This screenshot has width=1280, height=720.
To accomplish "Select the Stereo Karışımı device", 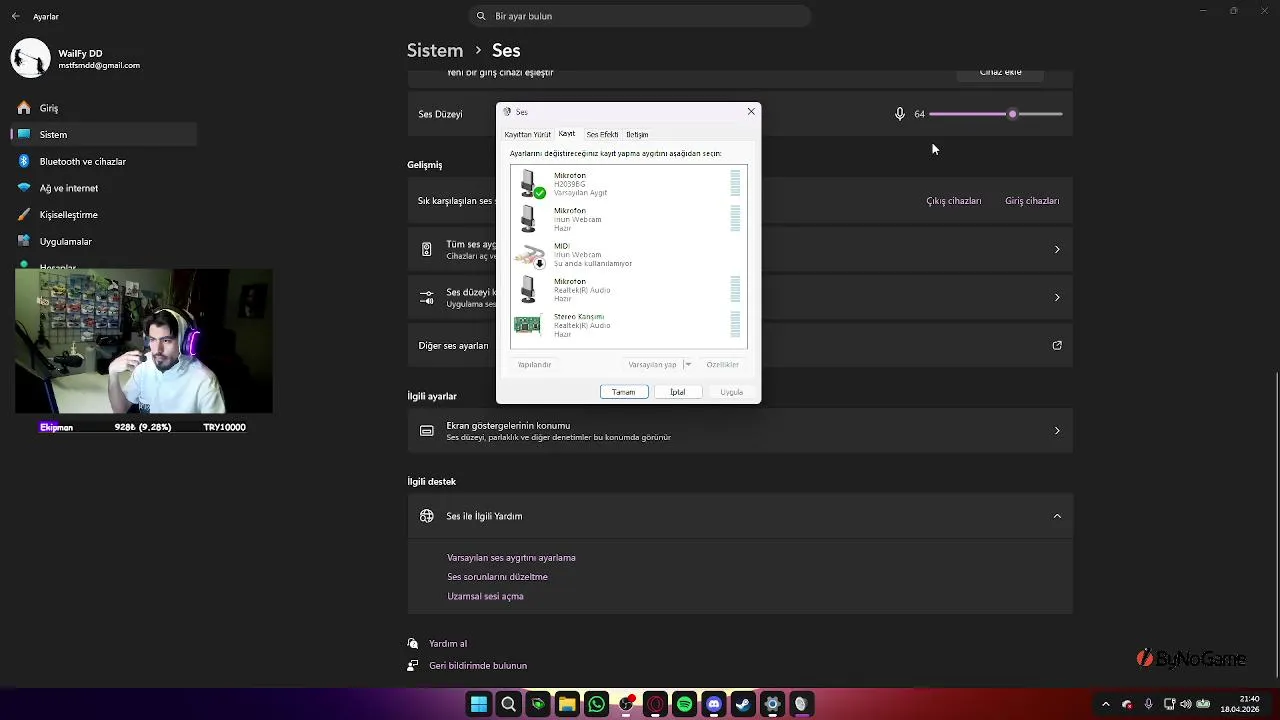I will 628,325.
